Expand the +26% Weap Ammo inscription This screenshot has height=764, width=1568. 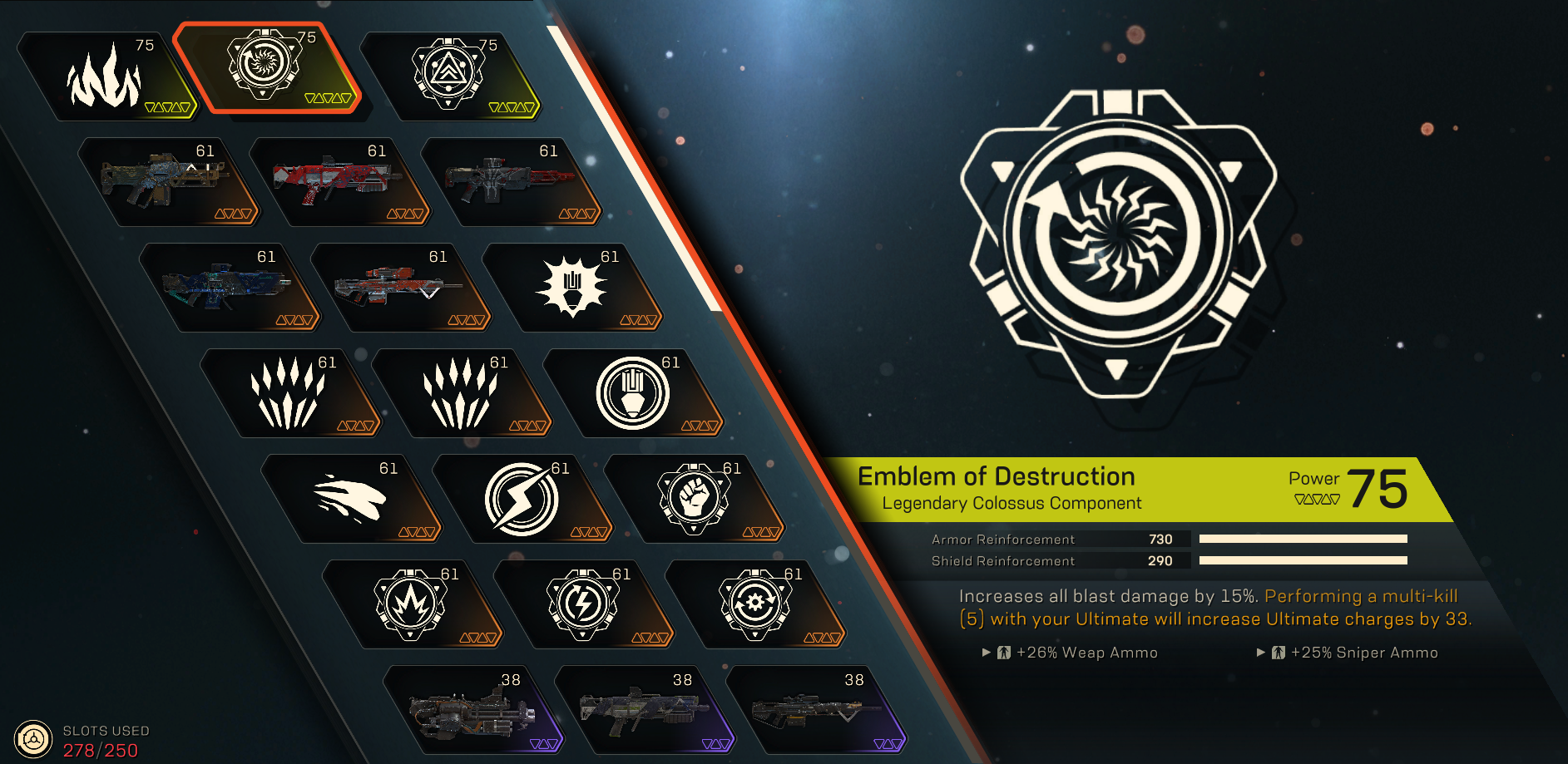click(x=1070, y=653)
